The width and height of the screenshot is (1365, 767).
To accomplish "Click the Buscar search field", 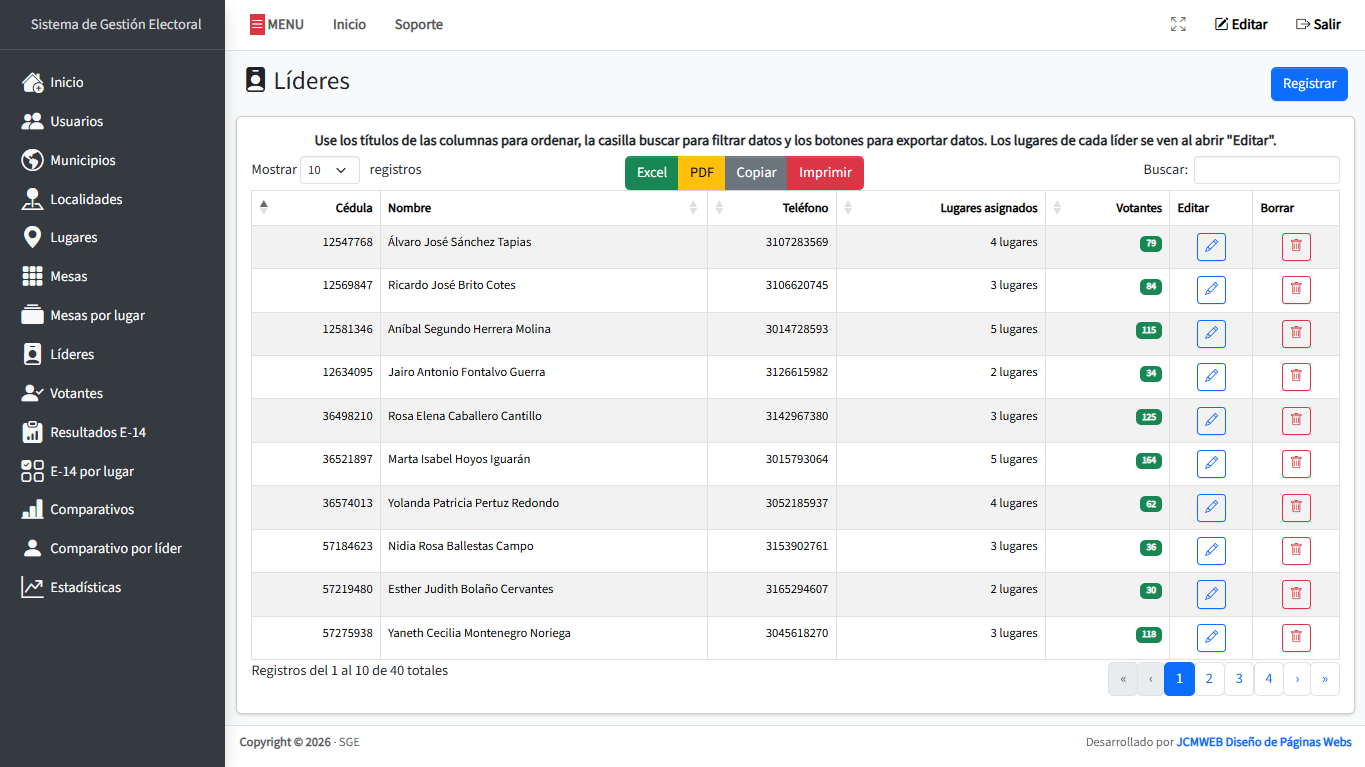I will (1267, 170).
